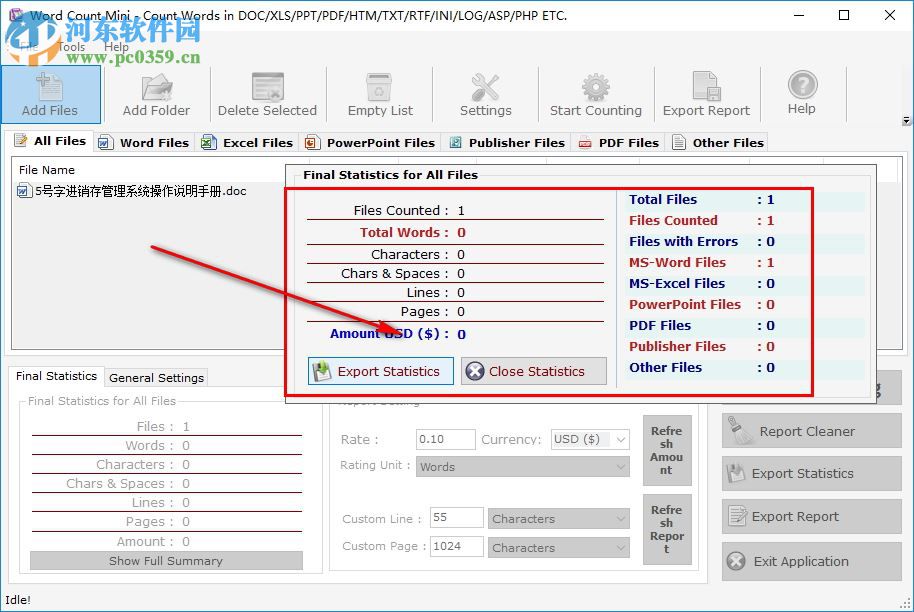Viewport: 914px width, 612px height.
Task: Click the Total Files row
Action: [x=702, y=199]
